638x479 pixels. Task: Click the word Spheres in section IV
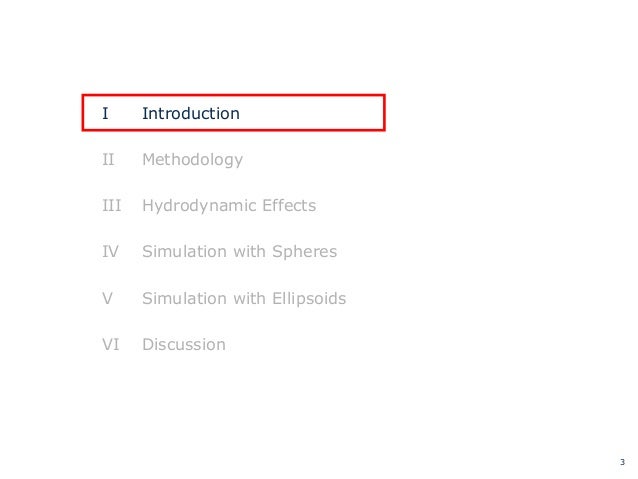[304, 252]
